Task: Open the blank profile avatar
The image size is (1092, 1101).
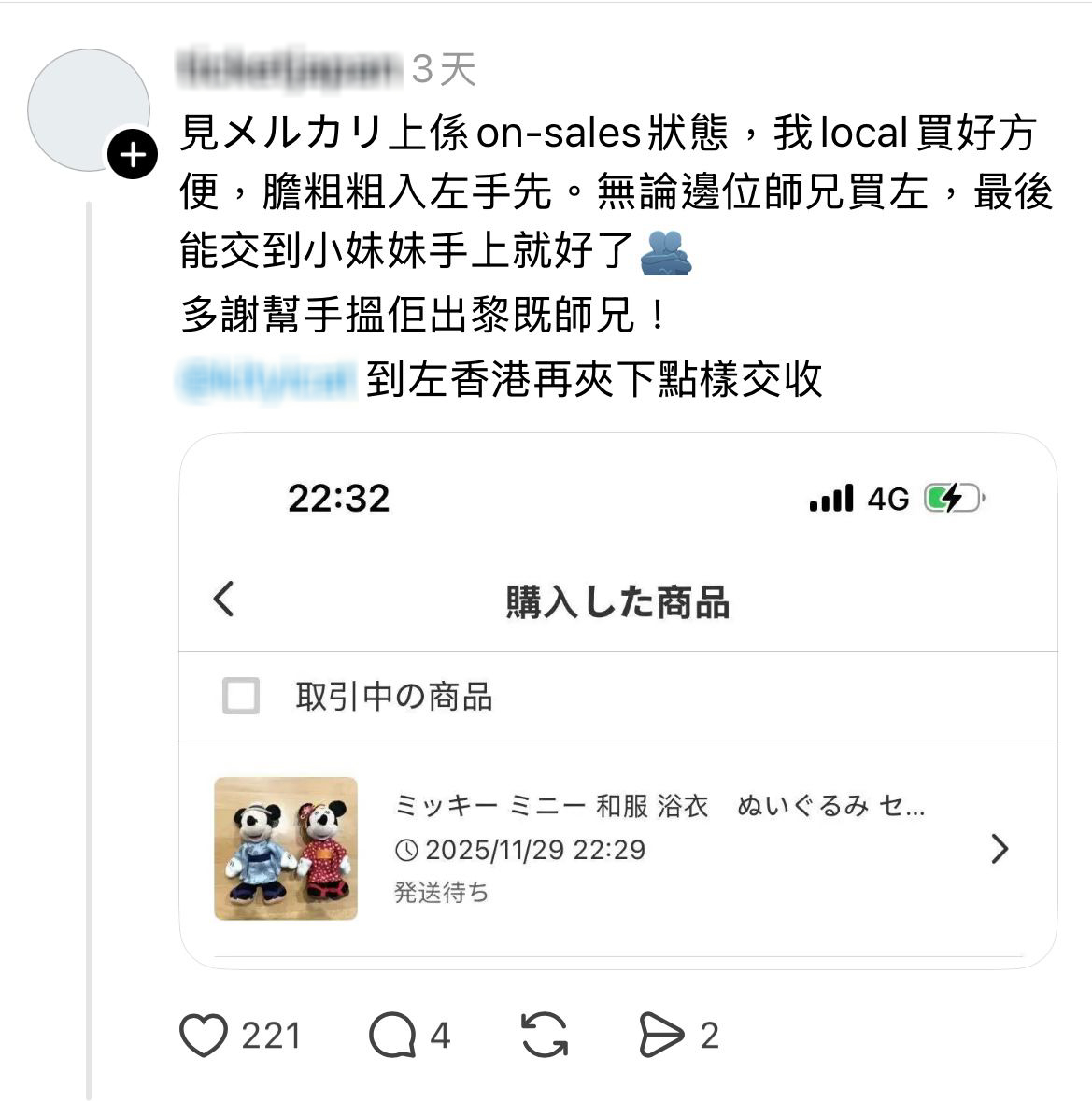Action: point(89,110)
